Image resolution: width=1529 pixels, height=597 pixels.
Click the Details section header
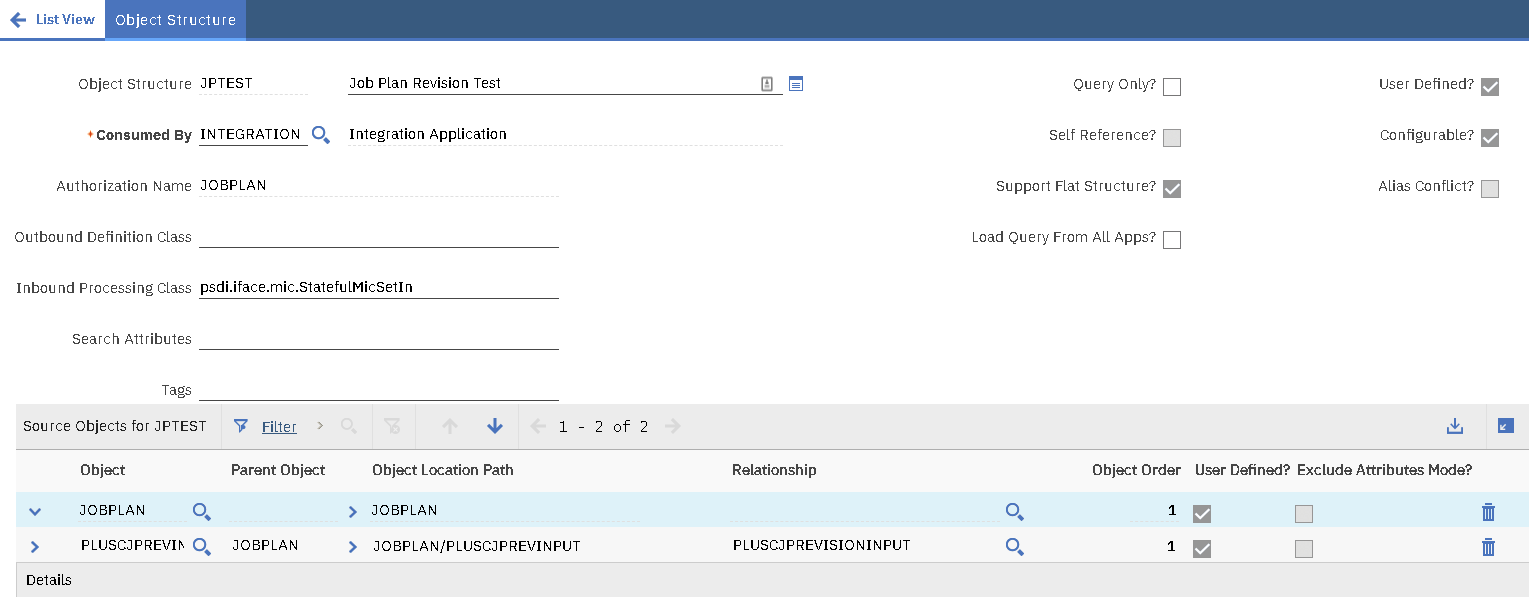(x=49, y=580)
